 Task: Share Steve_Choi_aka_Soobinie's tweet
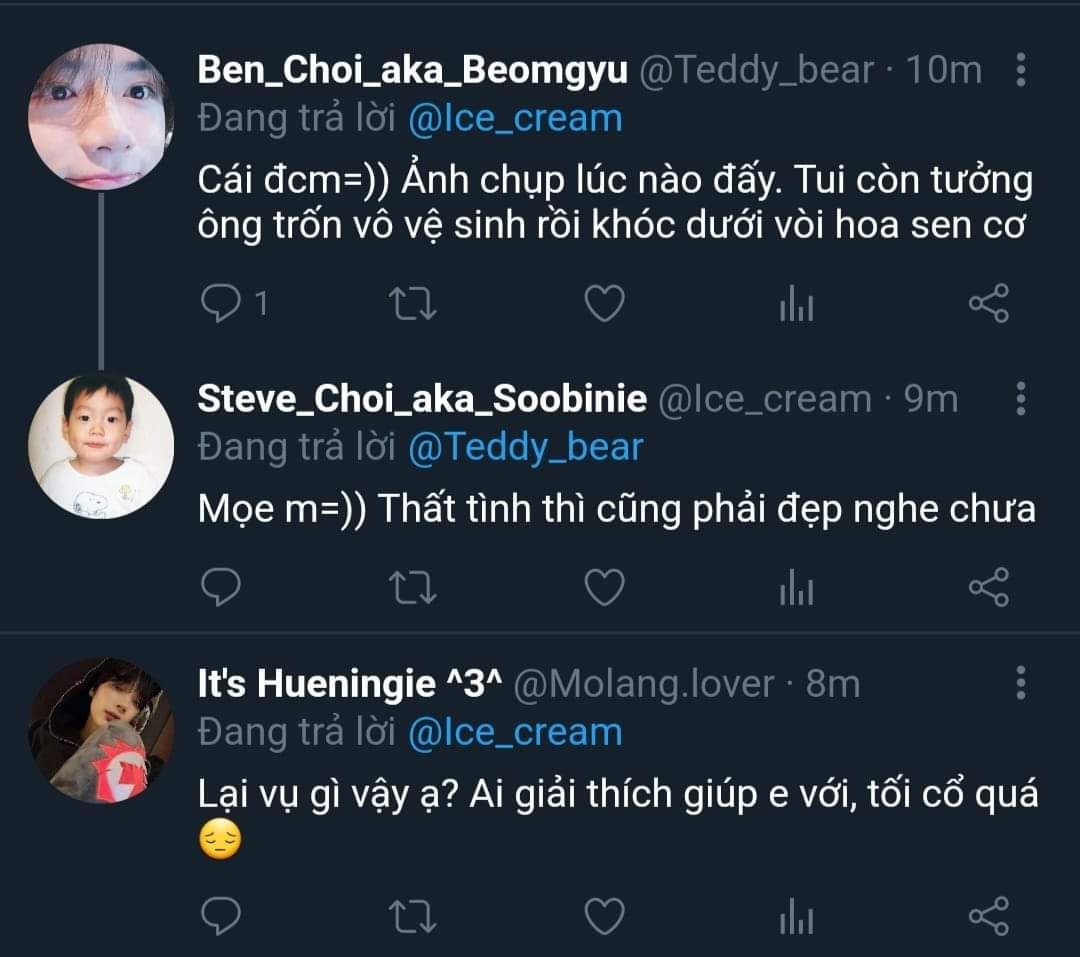(x=989, y=587)
